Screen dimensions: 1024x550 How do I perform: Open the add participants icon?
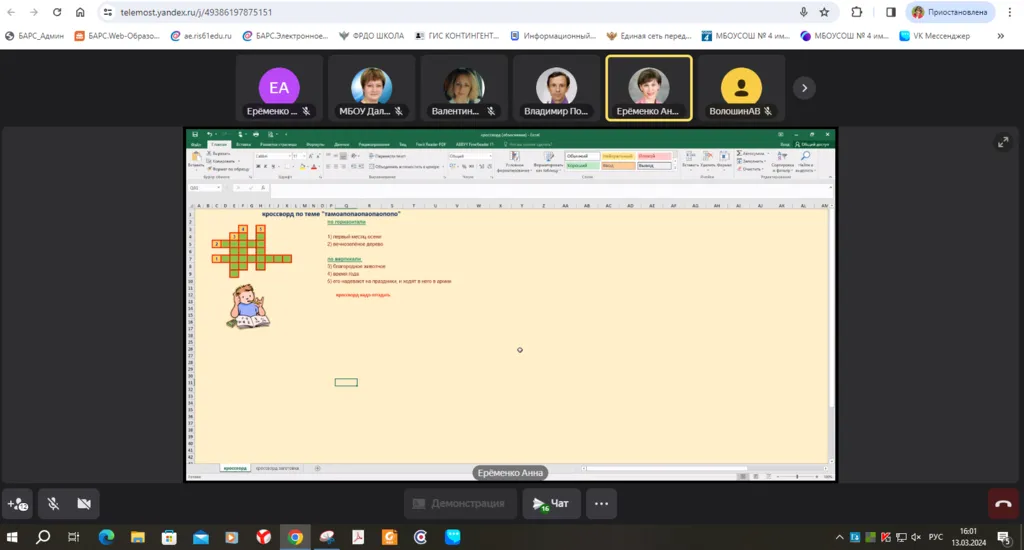(18, 504)
